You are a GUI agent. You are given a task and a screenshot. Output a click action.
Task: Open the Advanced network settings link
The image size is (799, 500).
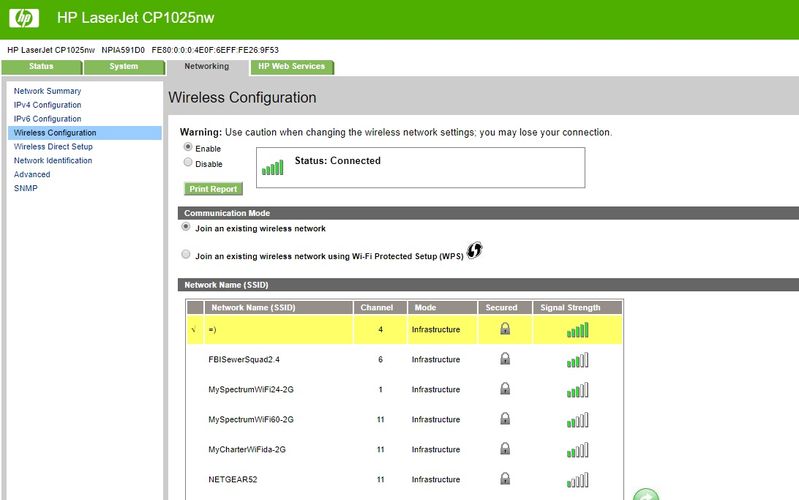tap(32, 174)
